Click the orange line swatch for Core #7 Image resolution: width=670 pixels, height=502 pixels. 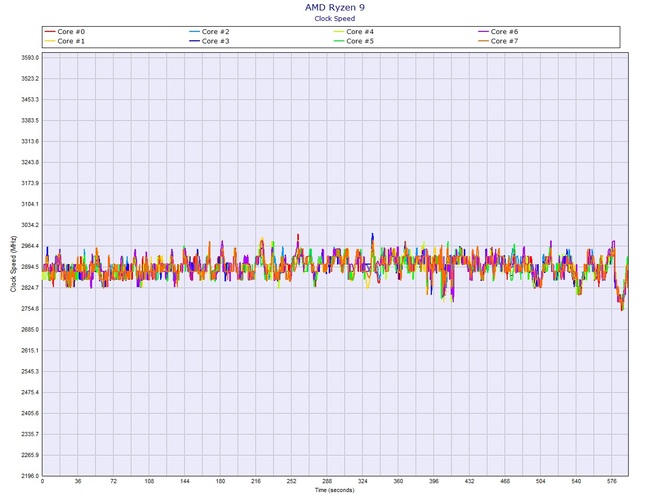(483, 41)
